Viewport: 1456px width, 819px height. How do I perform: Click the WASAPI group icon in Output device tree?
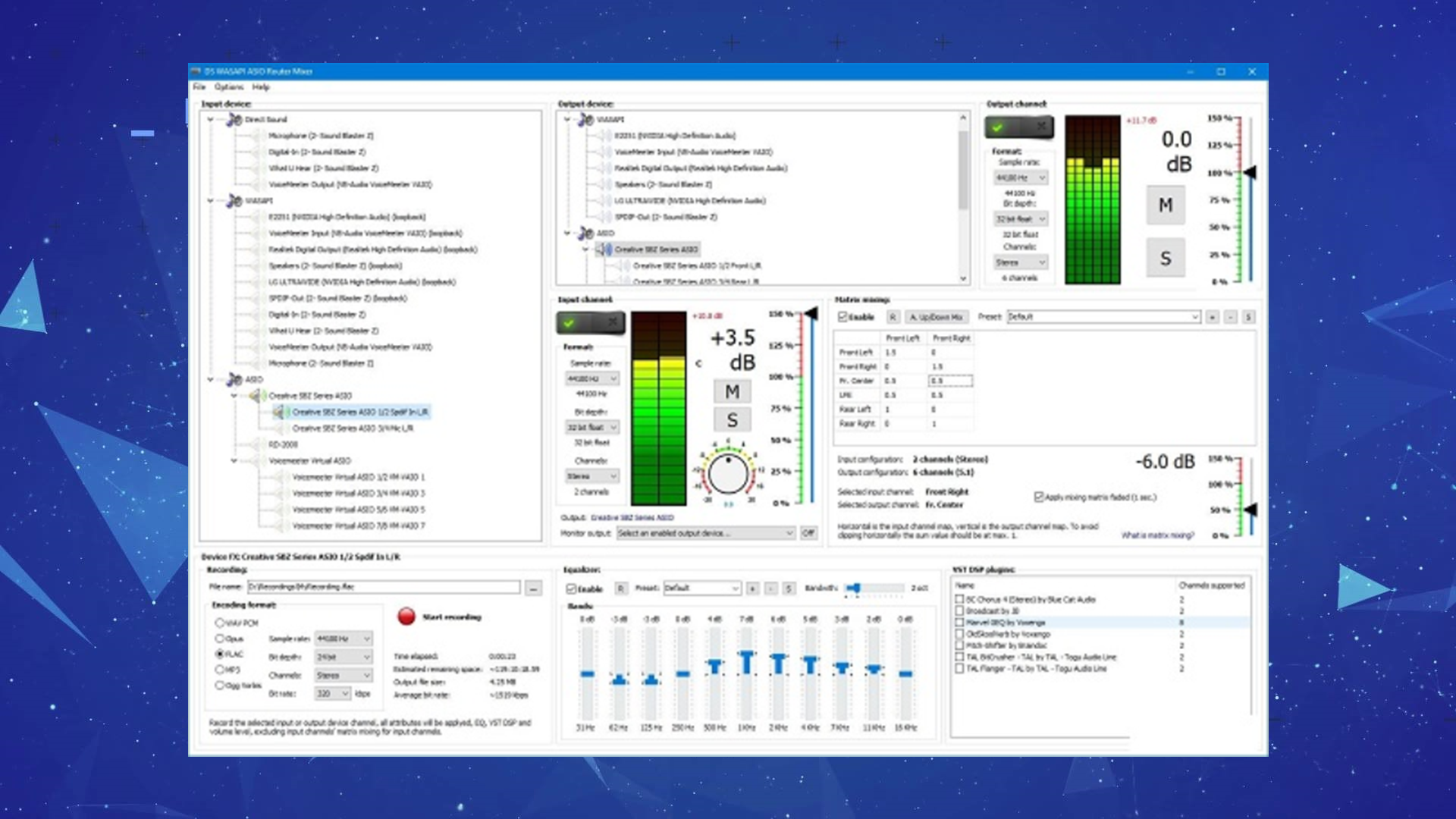(x=585, y=120)
